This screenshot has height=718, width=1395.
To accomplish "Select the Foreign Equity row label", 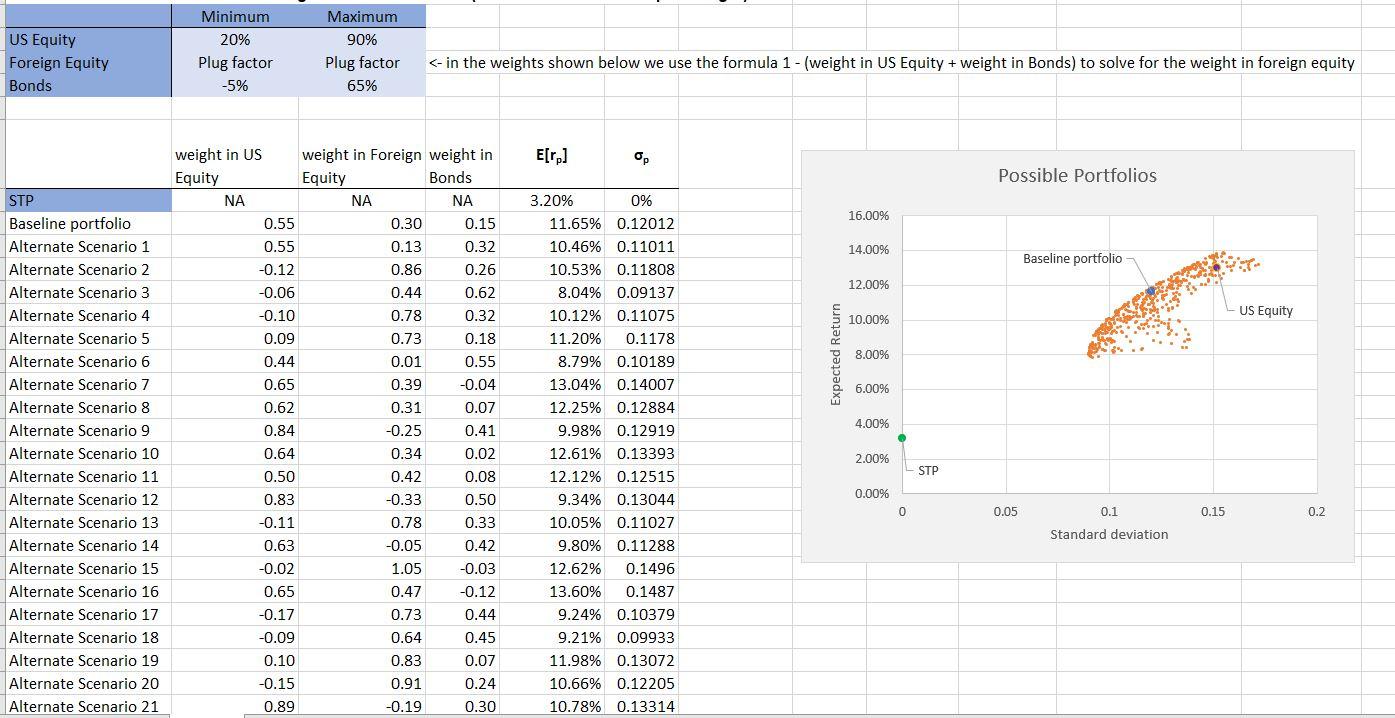I will click(88, 62).
